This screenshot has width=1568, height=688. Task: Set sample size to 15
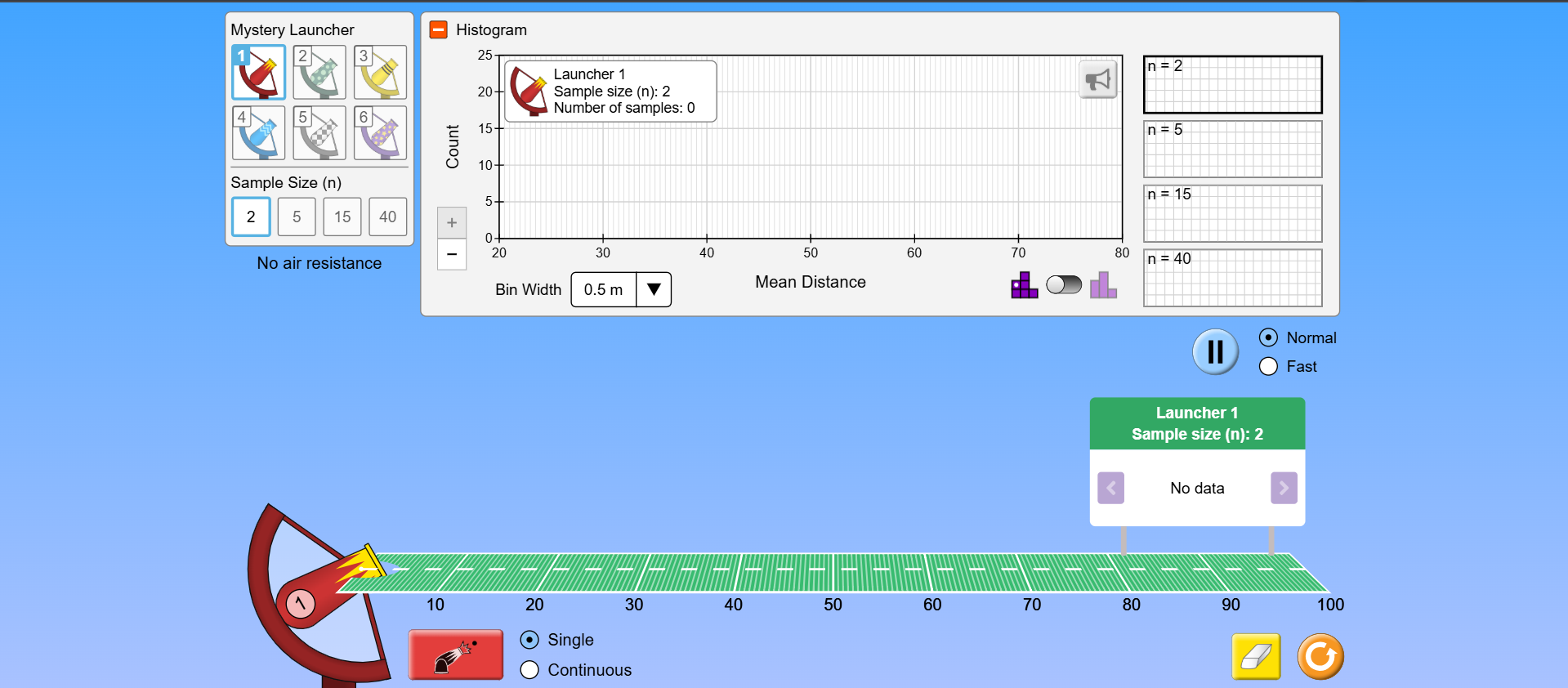[342, 217]
